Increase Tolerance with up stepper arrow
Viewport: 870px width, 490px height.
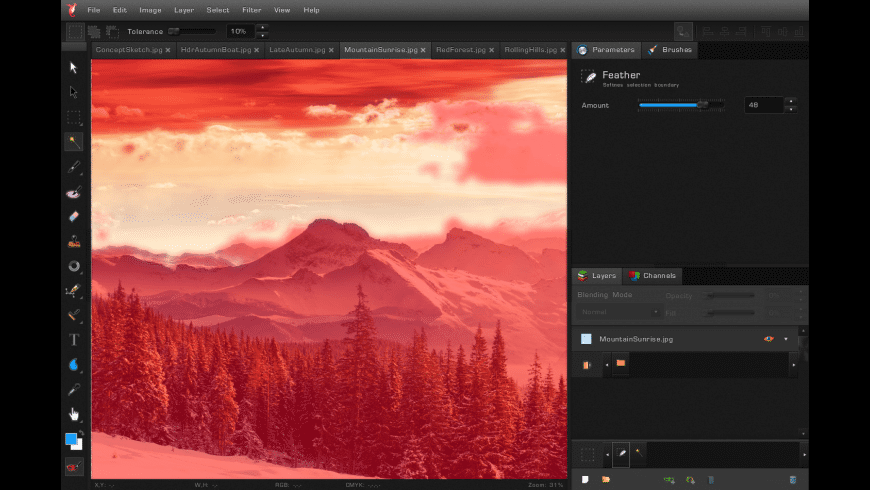[x=262, y=27]
